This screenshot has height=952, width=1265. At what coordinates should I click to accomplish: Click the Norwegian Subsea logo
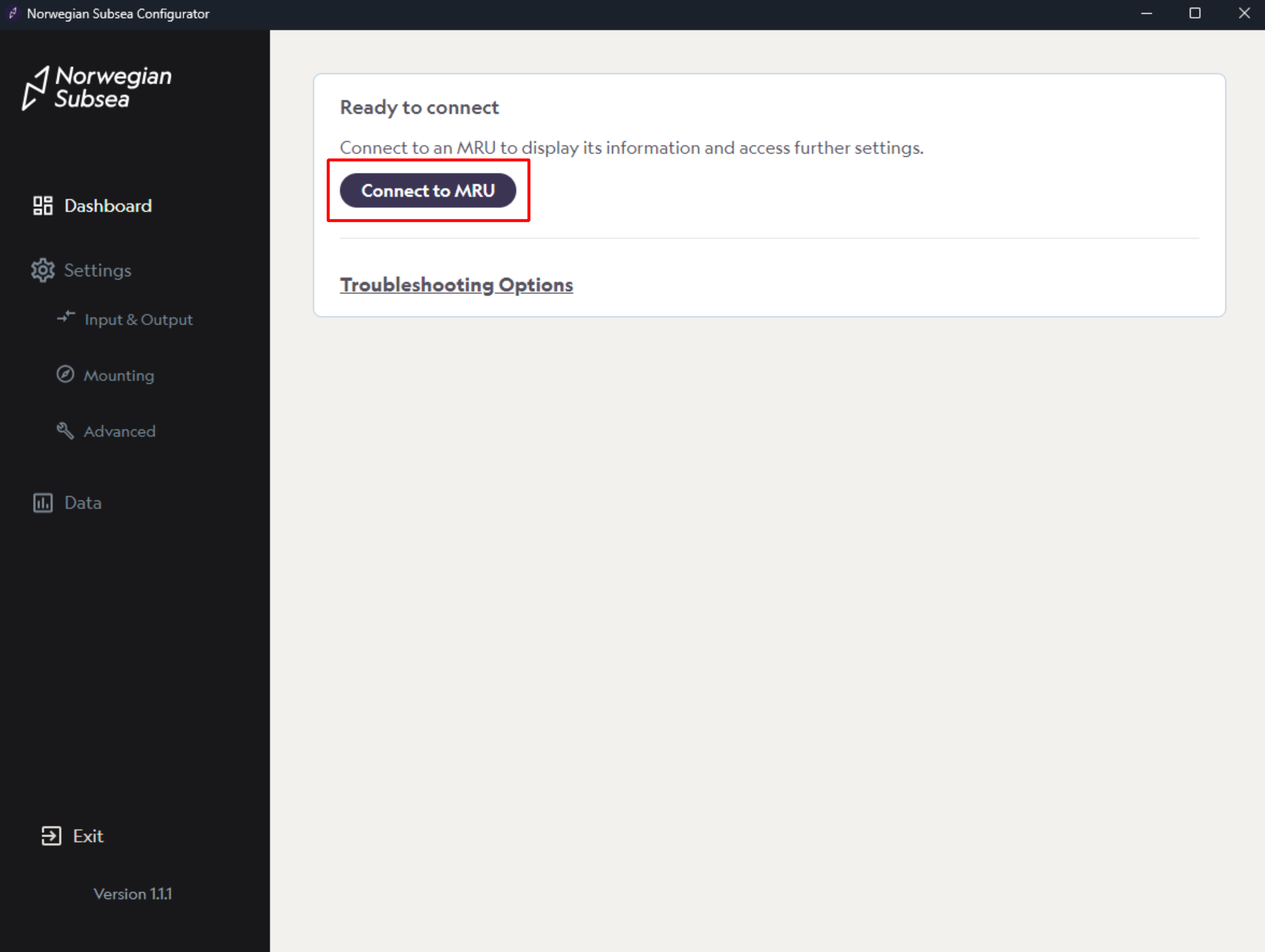(x=96, y=88)
